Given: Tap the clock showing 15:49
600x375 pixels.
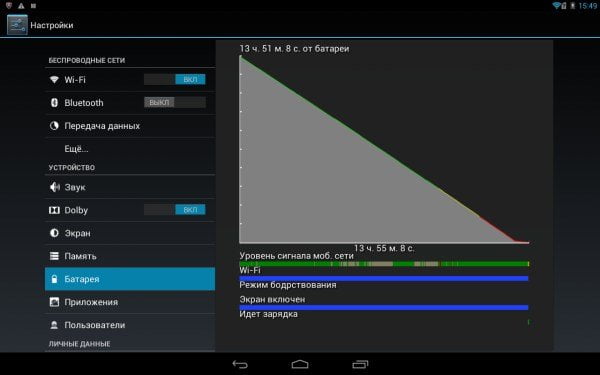Looking at the screenshot, I should [x=588, y=6].
